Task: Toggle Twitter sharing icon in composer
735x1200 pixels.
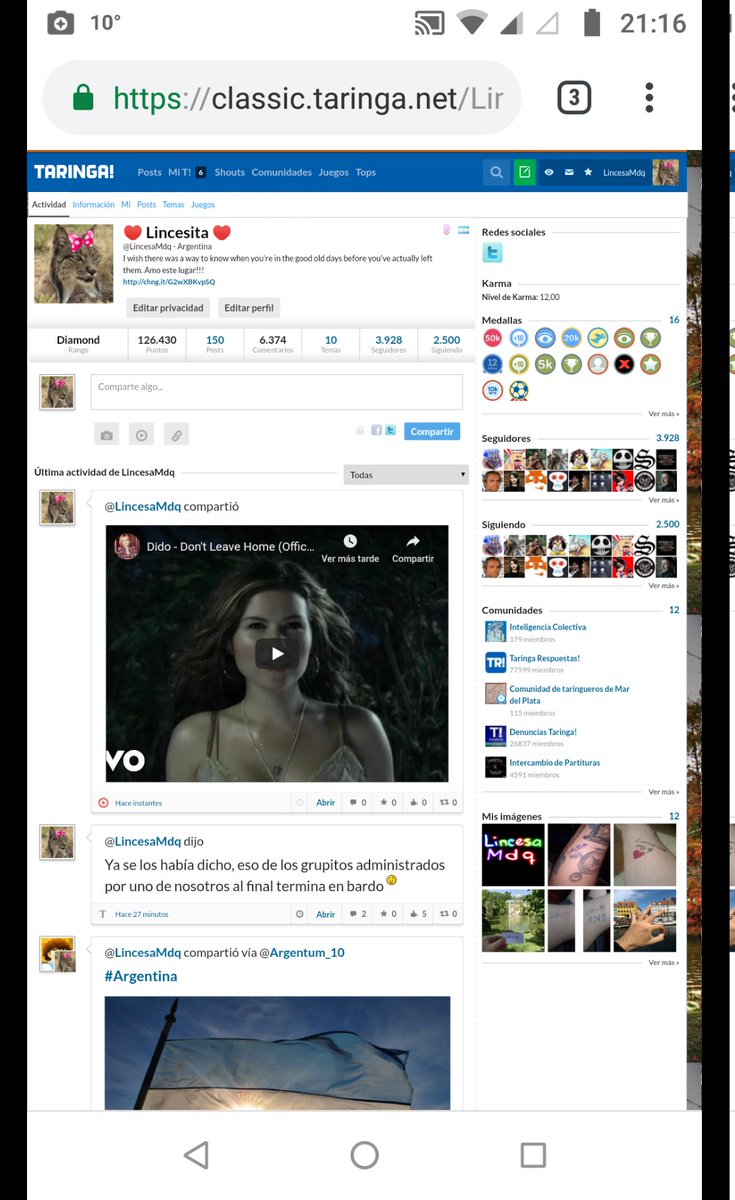Action: (391, 430)
